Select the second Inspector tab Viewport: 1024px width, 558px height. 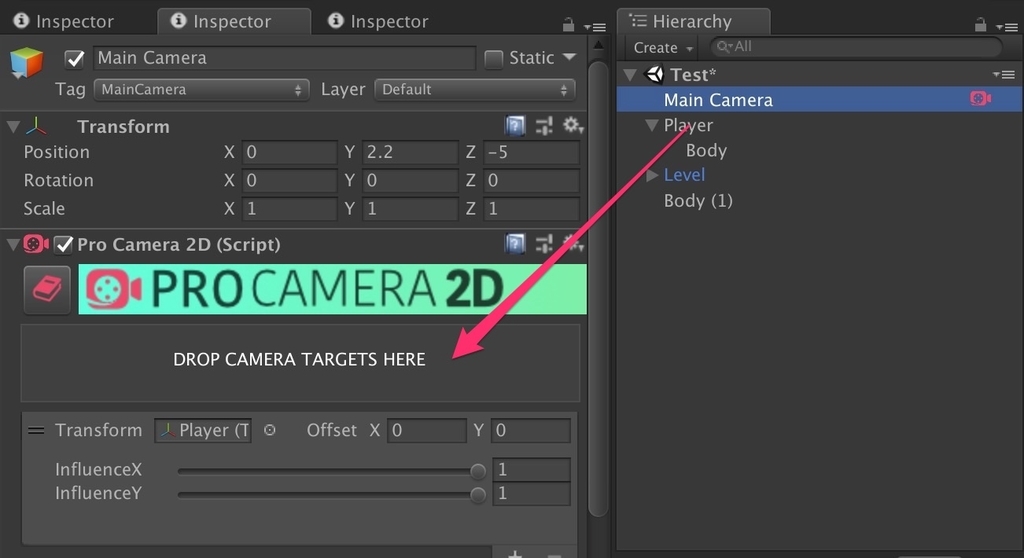point(233,22)
